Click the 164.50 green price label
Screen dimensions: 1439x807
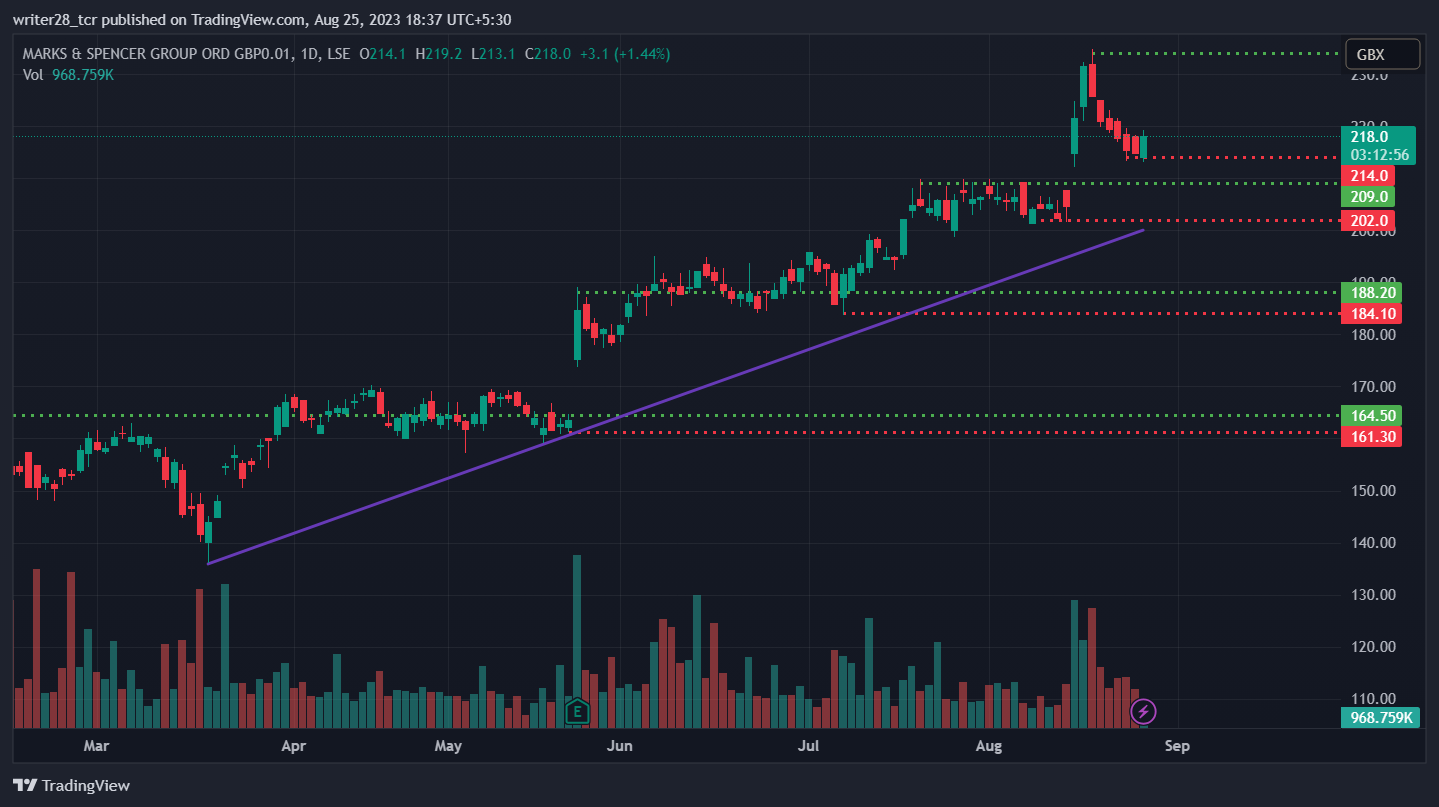point(1371,415)
